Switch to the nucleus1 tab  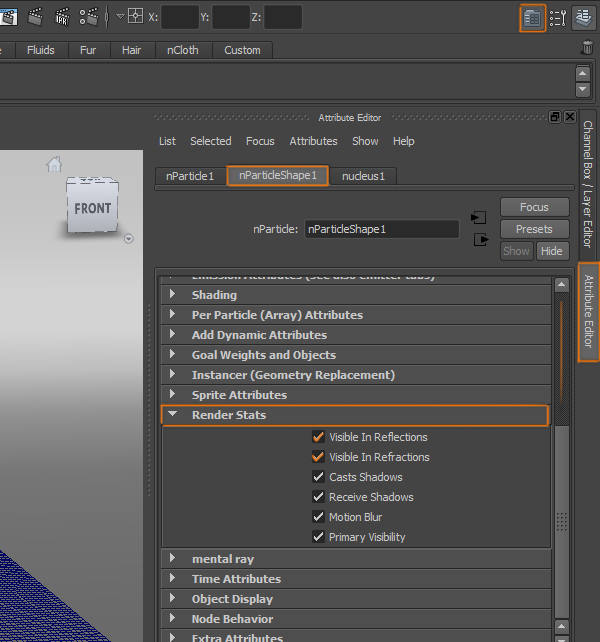363,176
